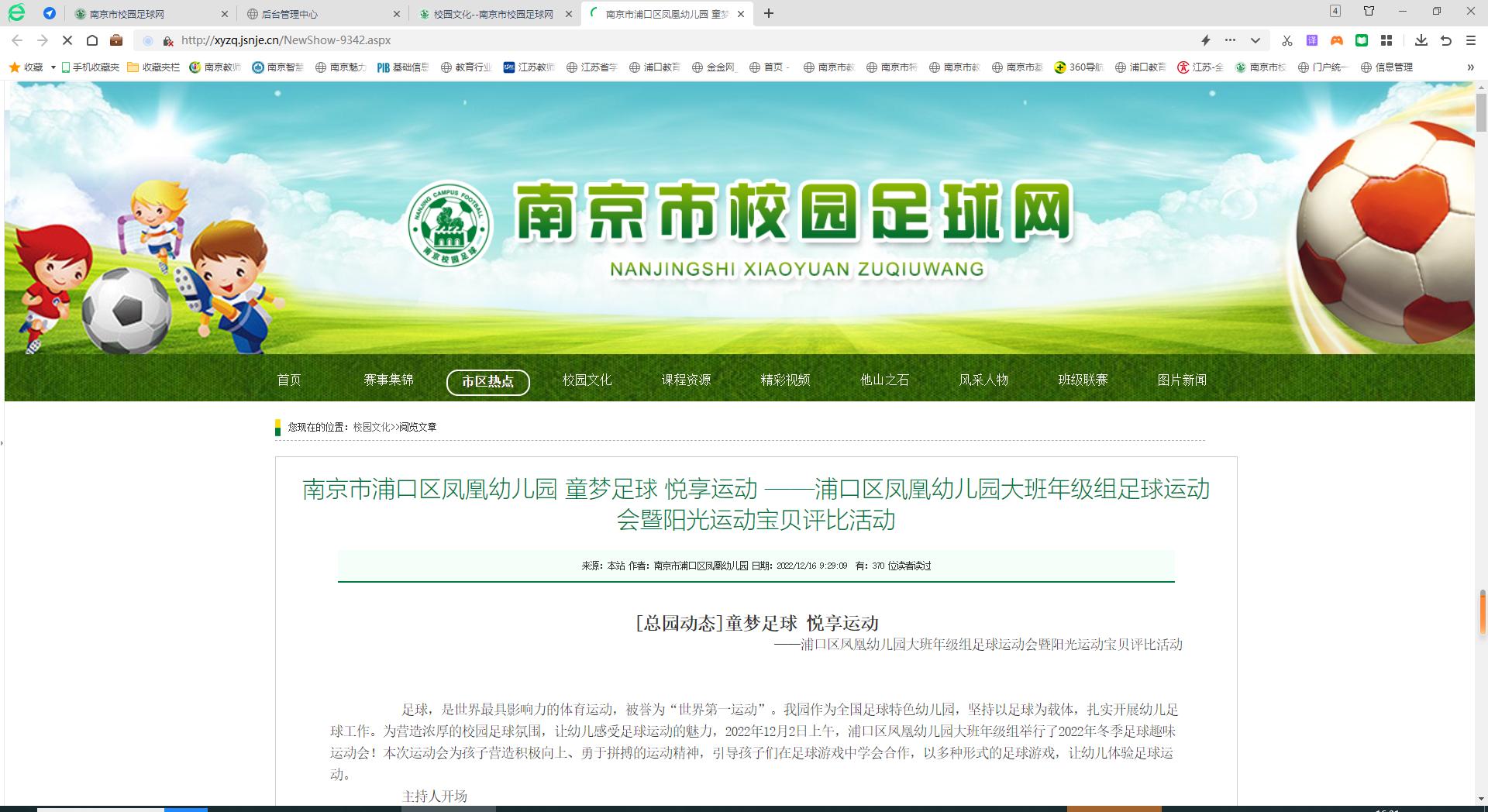Click the brown briefcase toolbar icon
1488x812 pixels.
tap(116, 40)
